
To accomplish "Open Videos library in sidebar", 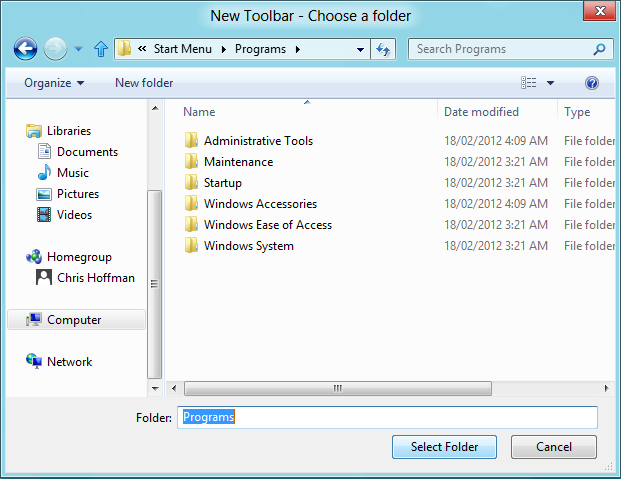I will pyautogui.click(x=74, y=215).
